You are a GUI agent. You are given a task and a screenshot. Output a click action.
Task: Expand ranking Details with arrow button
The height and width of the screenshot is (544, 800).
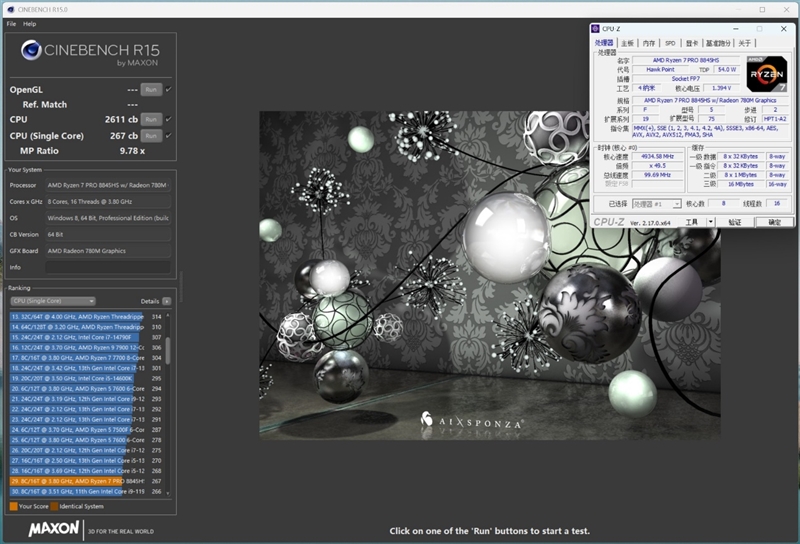point(168,300)
